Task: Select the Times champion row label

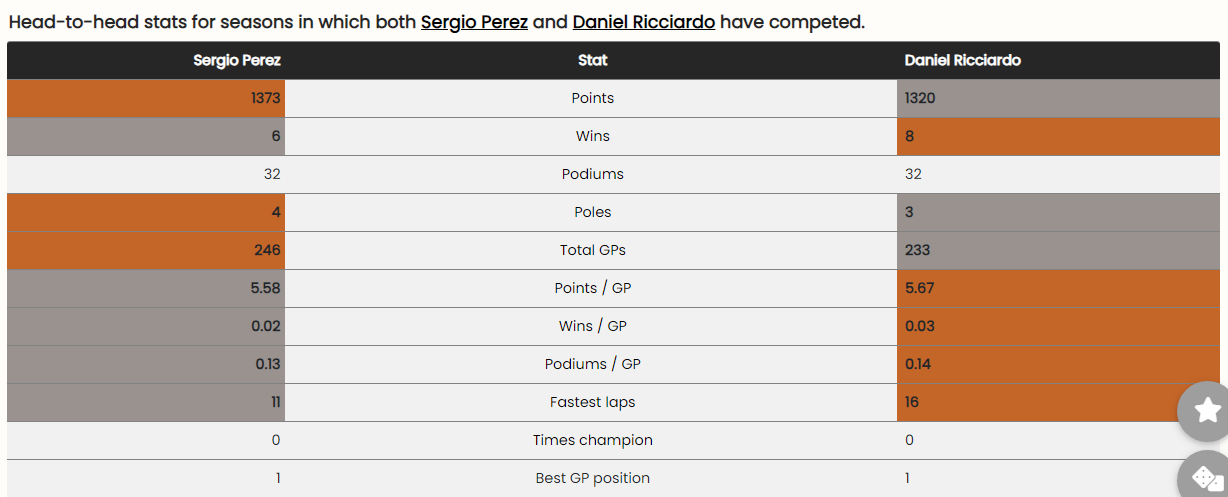Action: tap(592, 440)
